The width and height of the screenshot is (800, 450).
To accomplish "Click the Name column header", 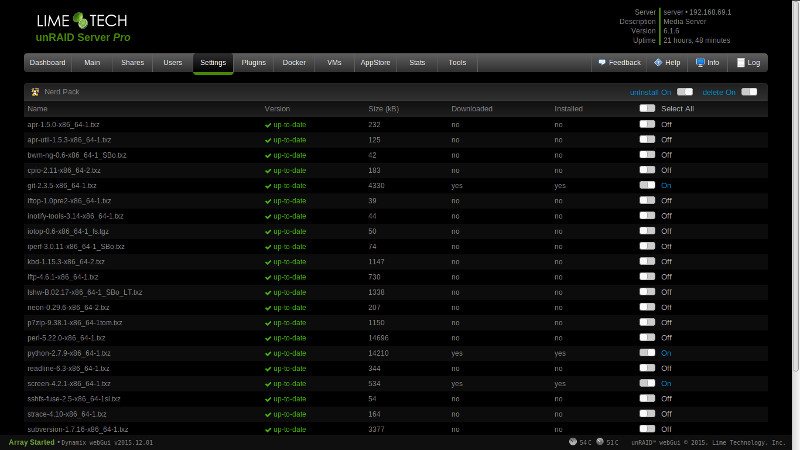I will click(x=37, y=109).
